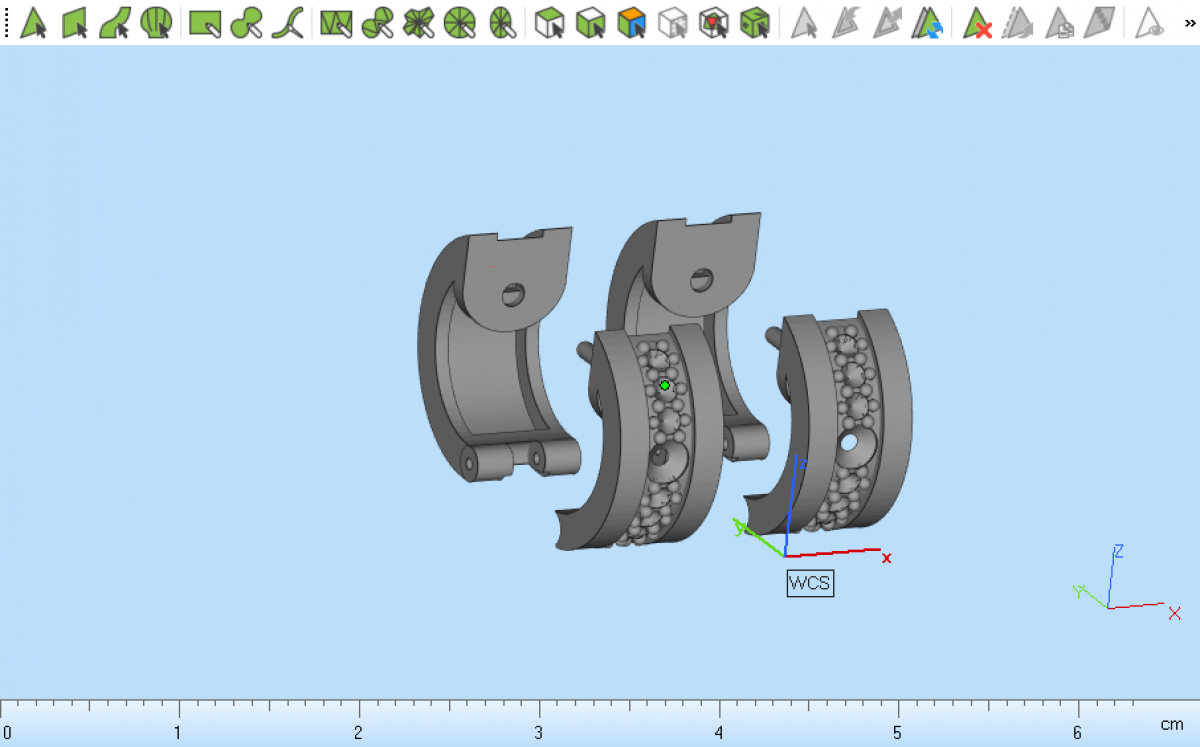Select the Mark Shell tool
The height and width of the screenshot is (747, 1200).
[x=155, y=22]
